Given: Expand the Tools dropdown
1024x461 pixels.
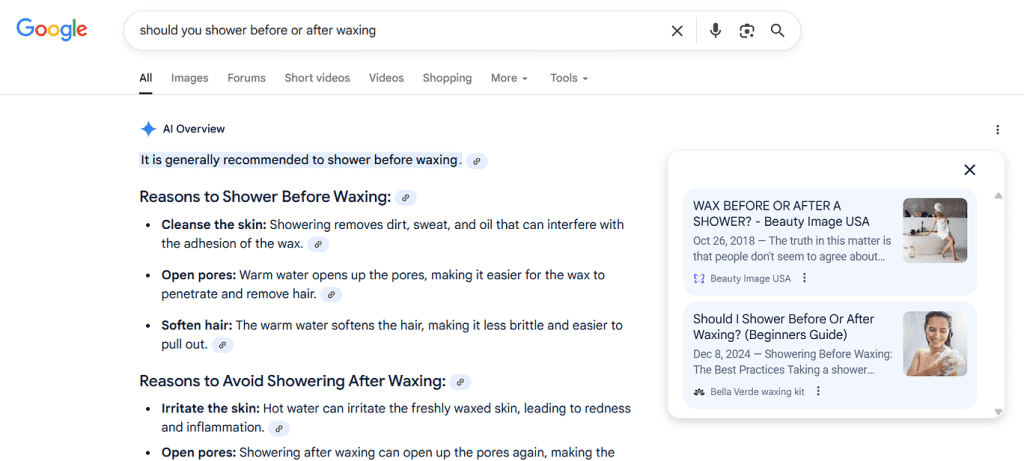Looking at the screenshot, I should tap(569, 78).
